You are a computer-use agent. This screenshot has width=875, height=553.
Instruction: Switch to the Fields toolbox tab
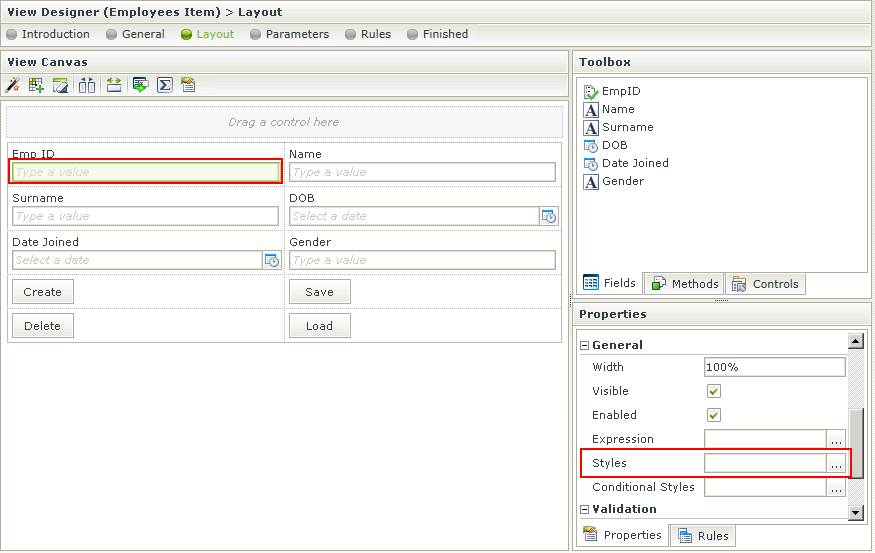610,283
